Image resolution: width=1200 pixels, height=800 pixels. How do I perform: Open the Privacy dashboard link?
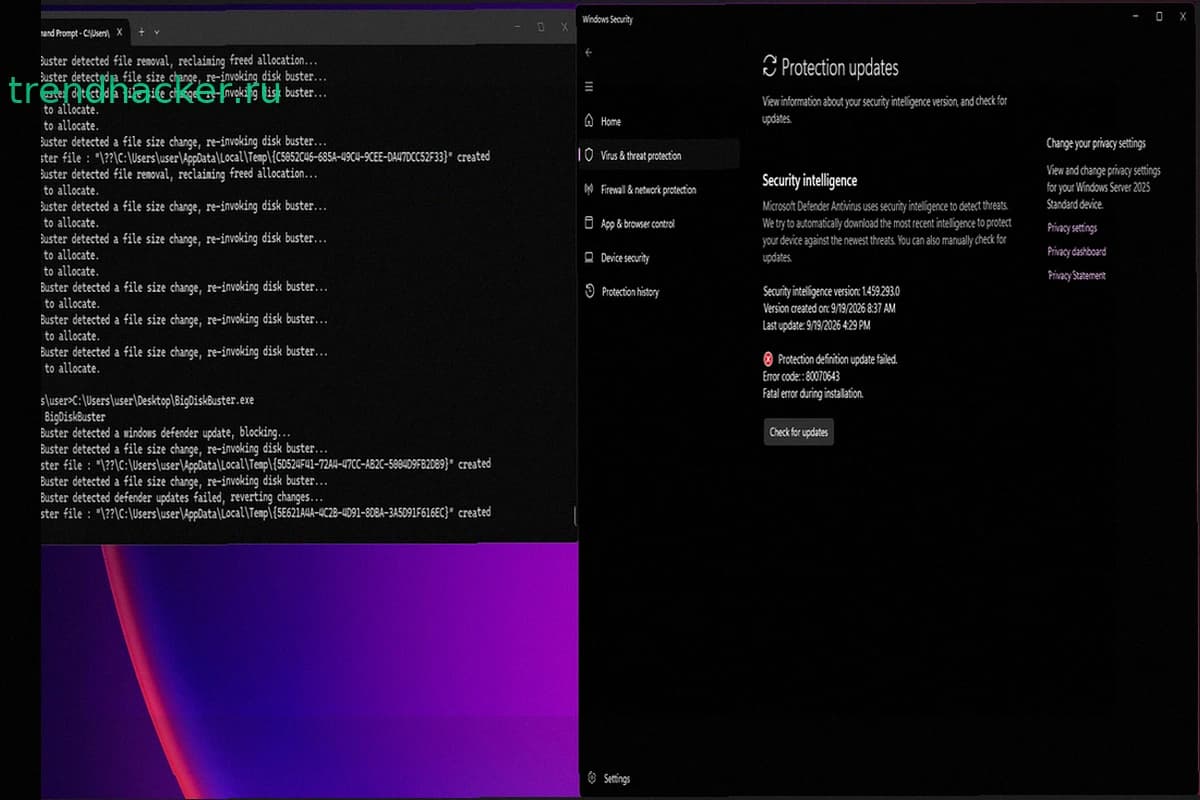coord(1076,252)
